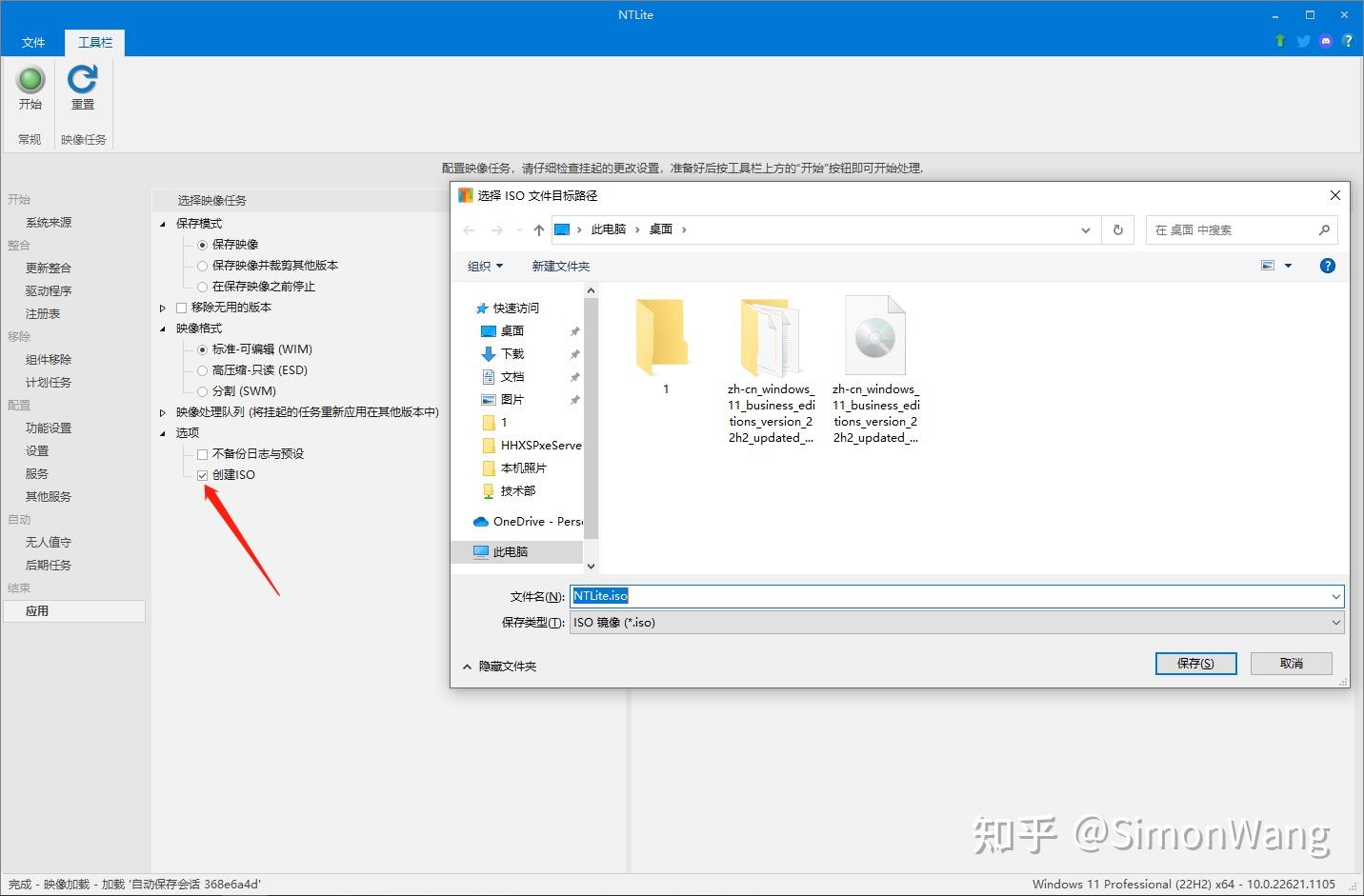The width and height of the screenshot is (1364, 896).
Task: Open the 组织 menu in the dialog
Action: tap(484, 266)
